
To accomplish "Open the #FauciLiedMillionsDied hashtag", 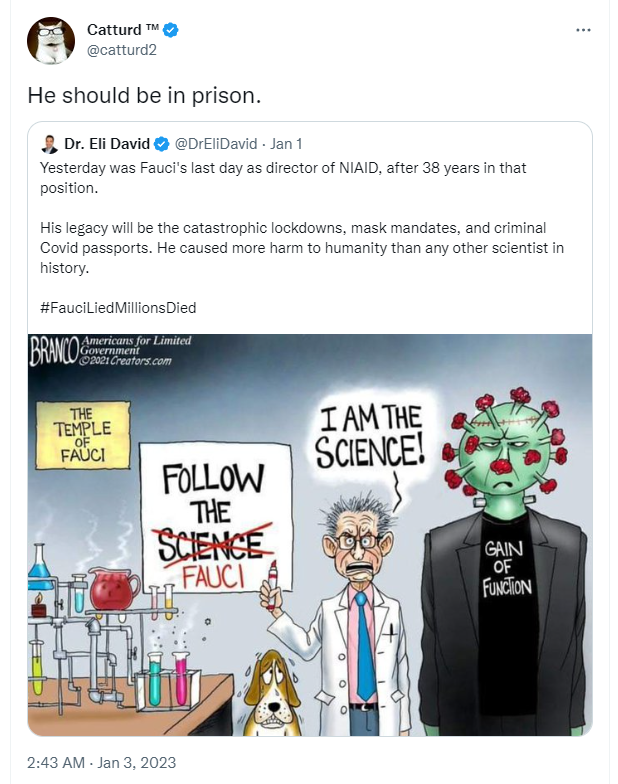I will pyautogui.click(x=118, y=308).
